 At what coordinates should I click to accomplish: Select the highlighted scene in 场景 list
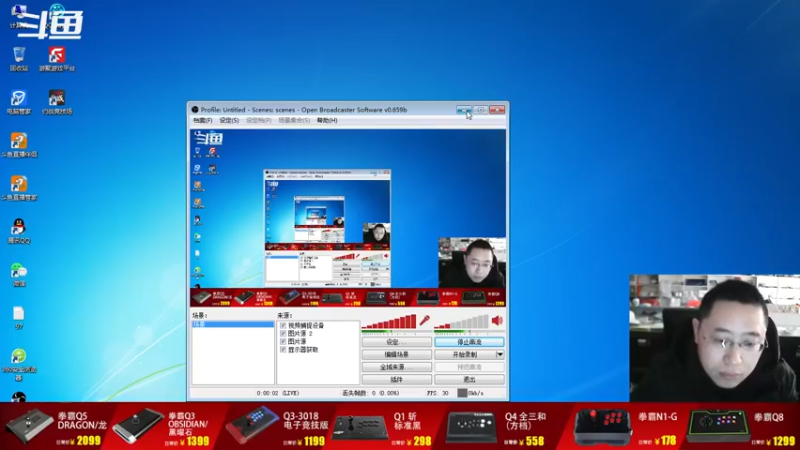point(233,324)
